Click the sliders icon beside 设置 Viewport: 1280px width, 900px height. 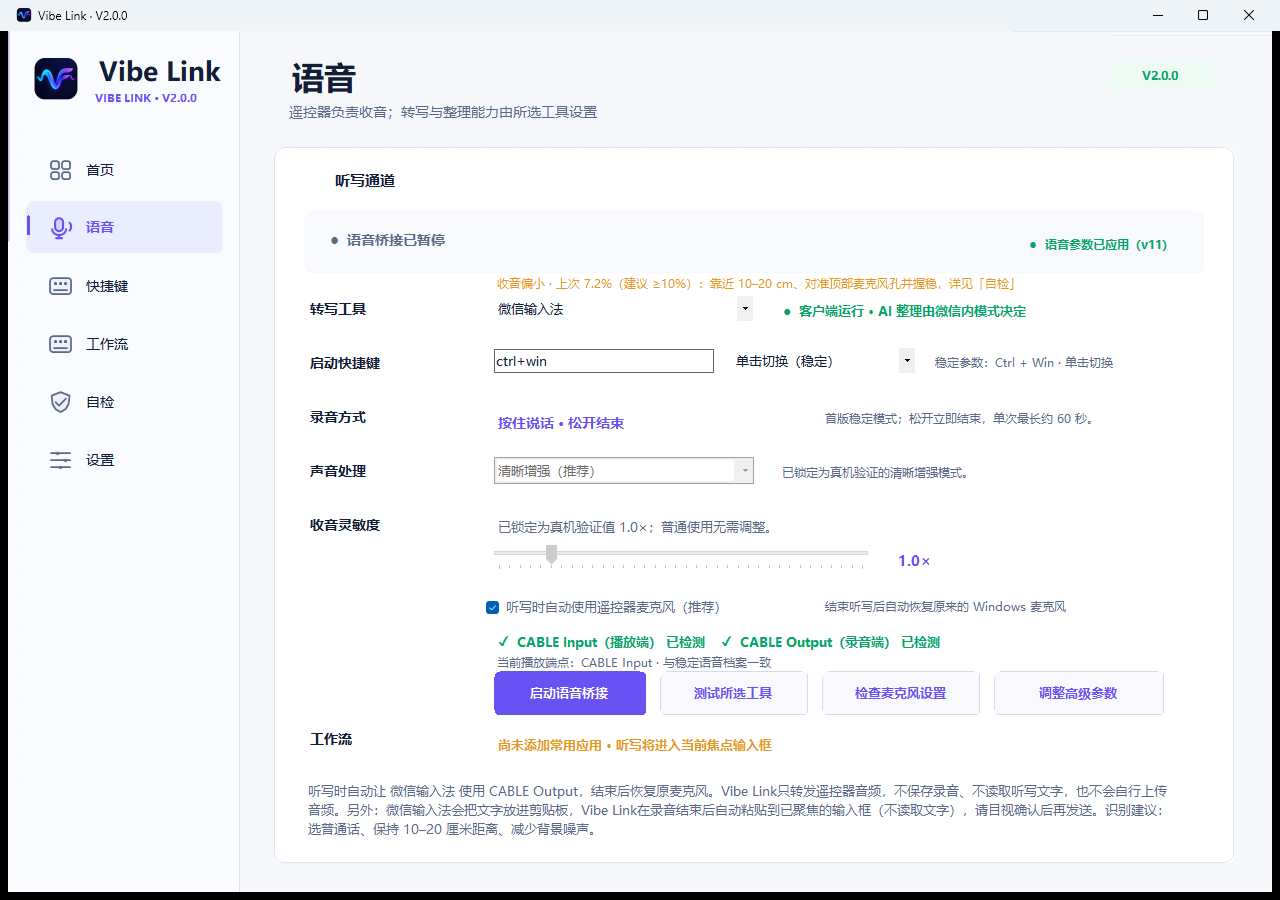click(x=61, y=460)
